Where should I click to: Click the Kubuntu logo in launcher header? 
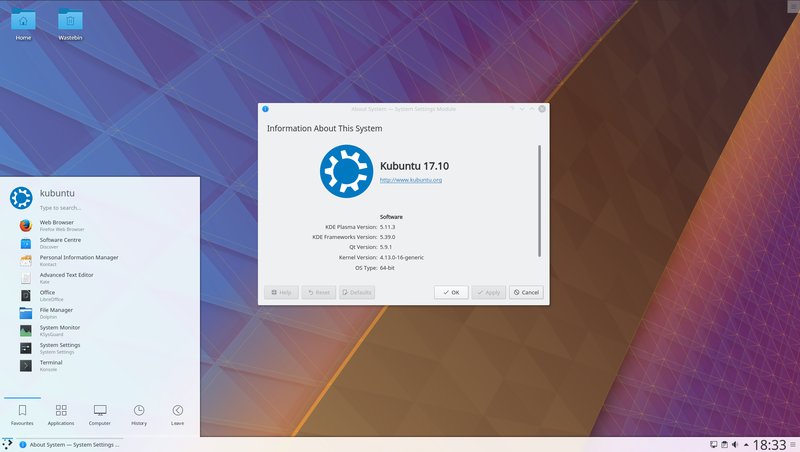click(21, 198)
